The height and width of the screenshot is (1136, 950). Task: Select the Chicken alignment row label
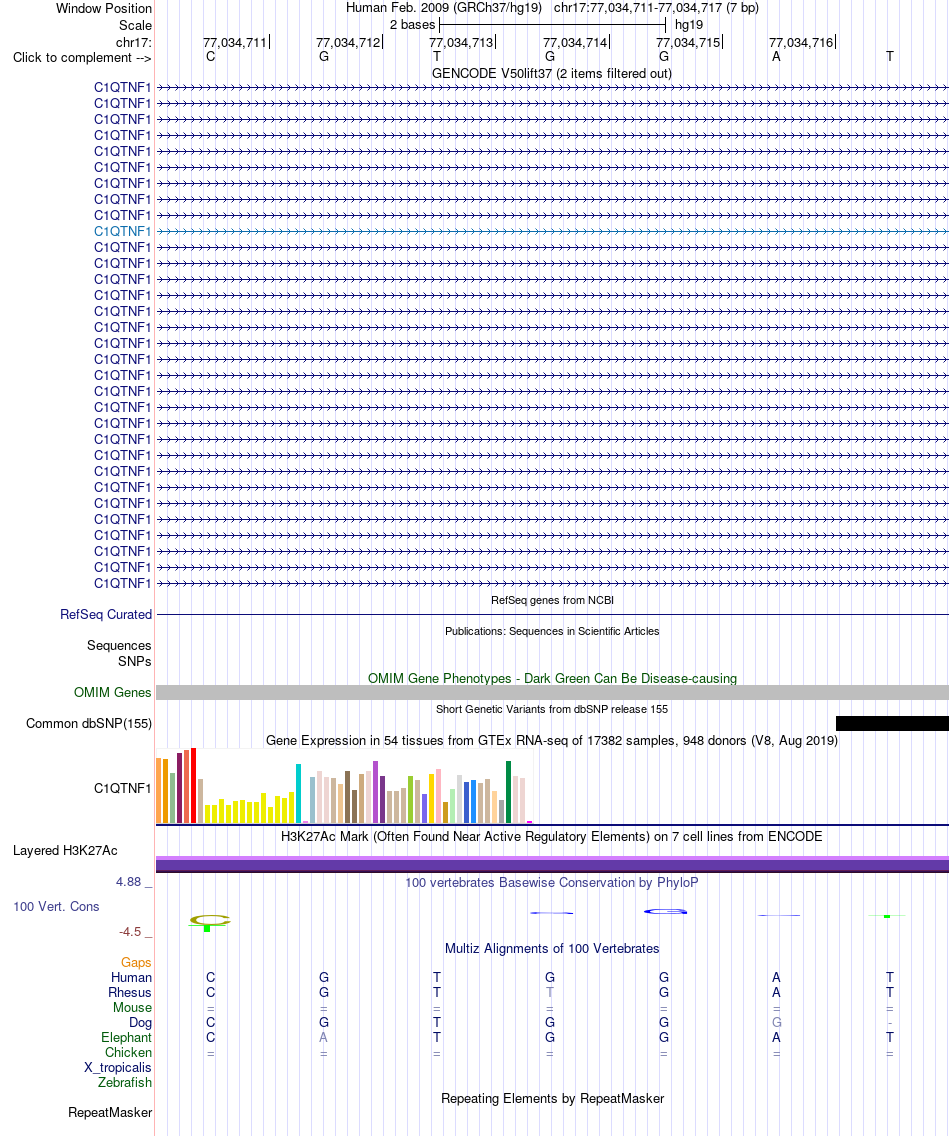click(128, 1053)
